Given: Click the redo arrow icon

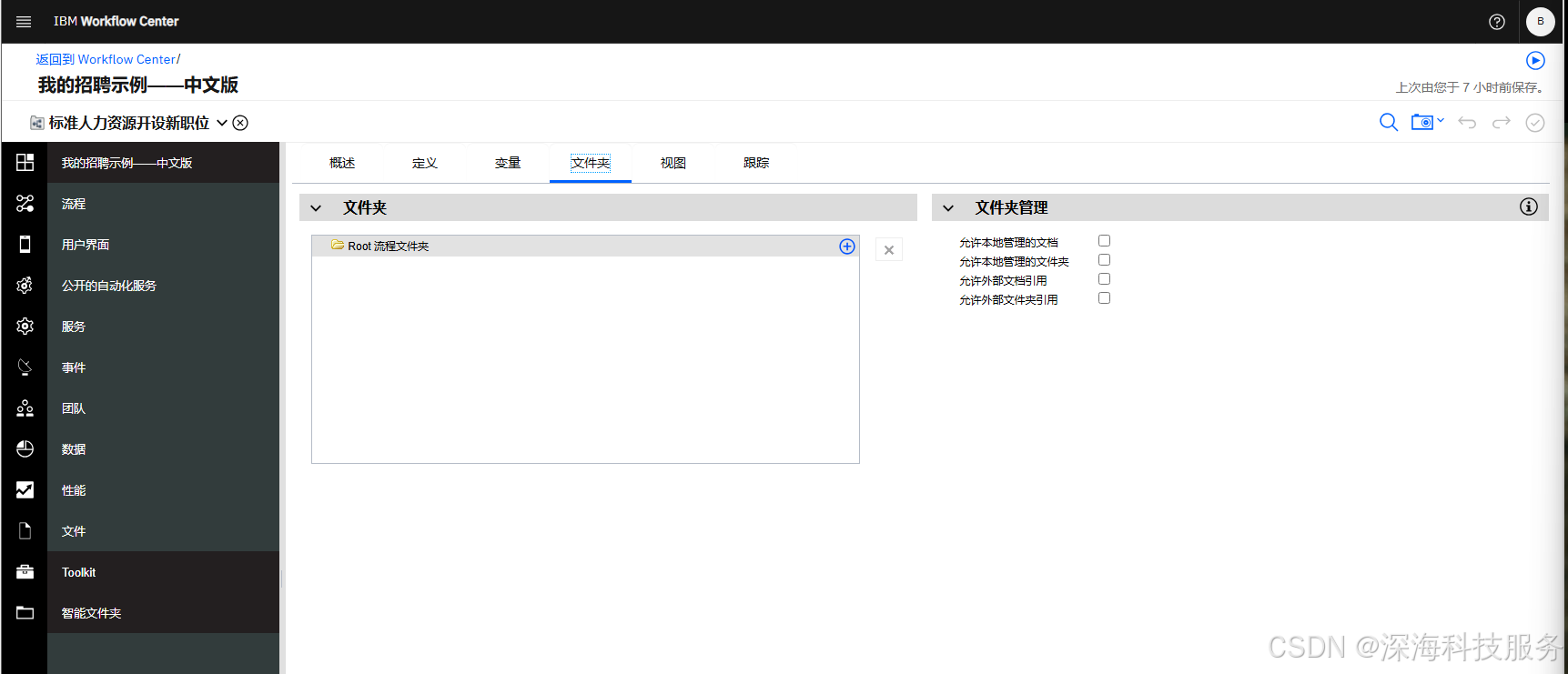Looking at the screenshot, I should point(1502,122).
